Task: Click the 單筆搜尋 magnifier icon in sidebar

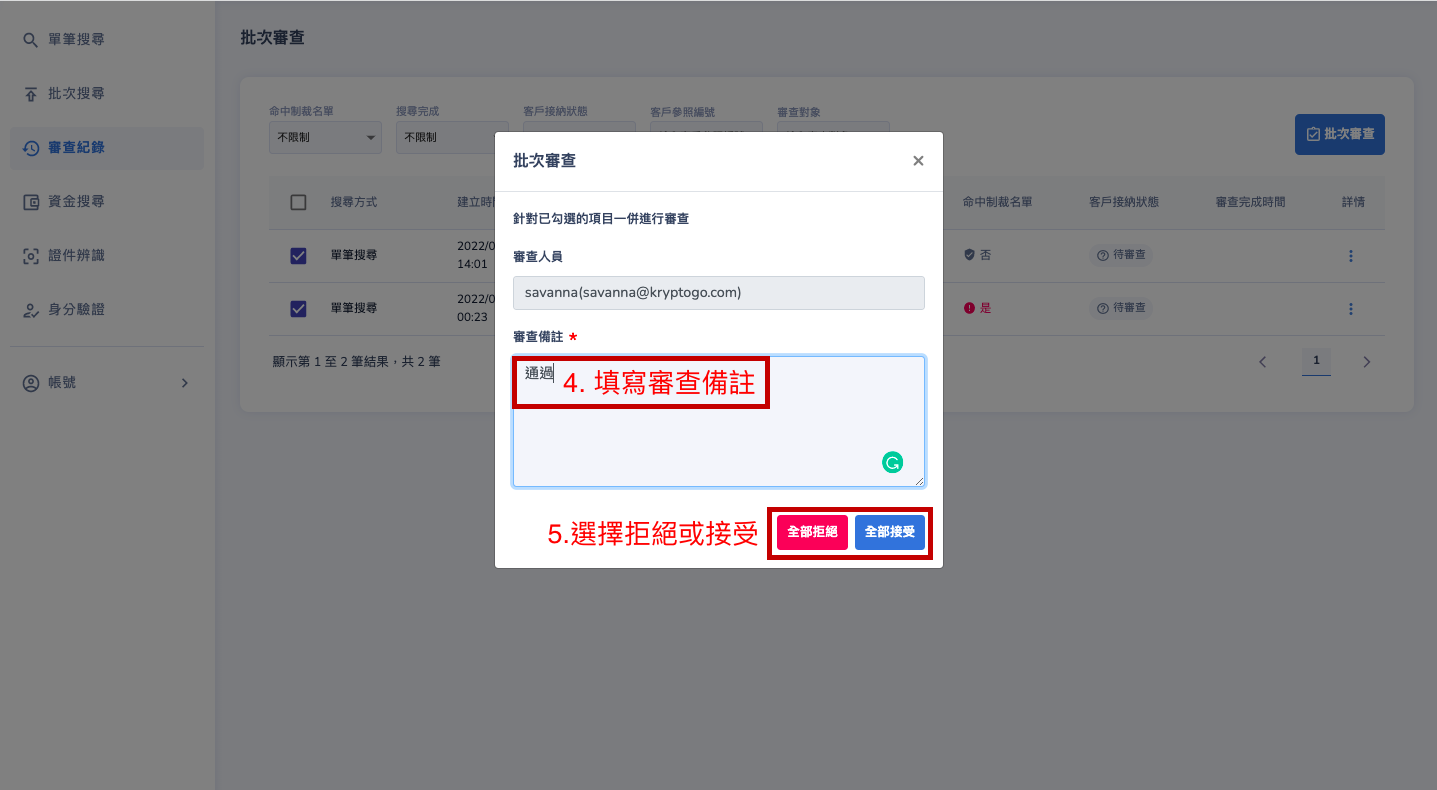Action: tap(31, 40)
